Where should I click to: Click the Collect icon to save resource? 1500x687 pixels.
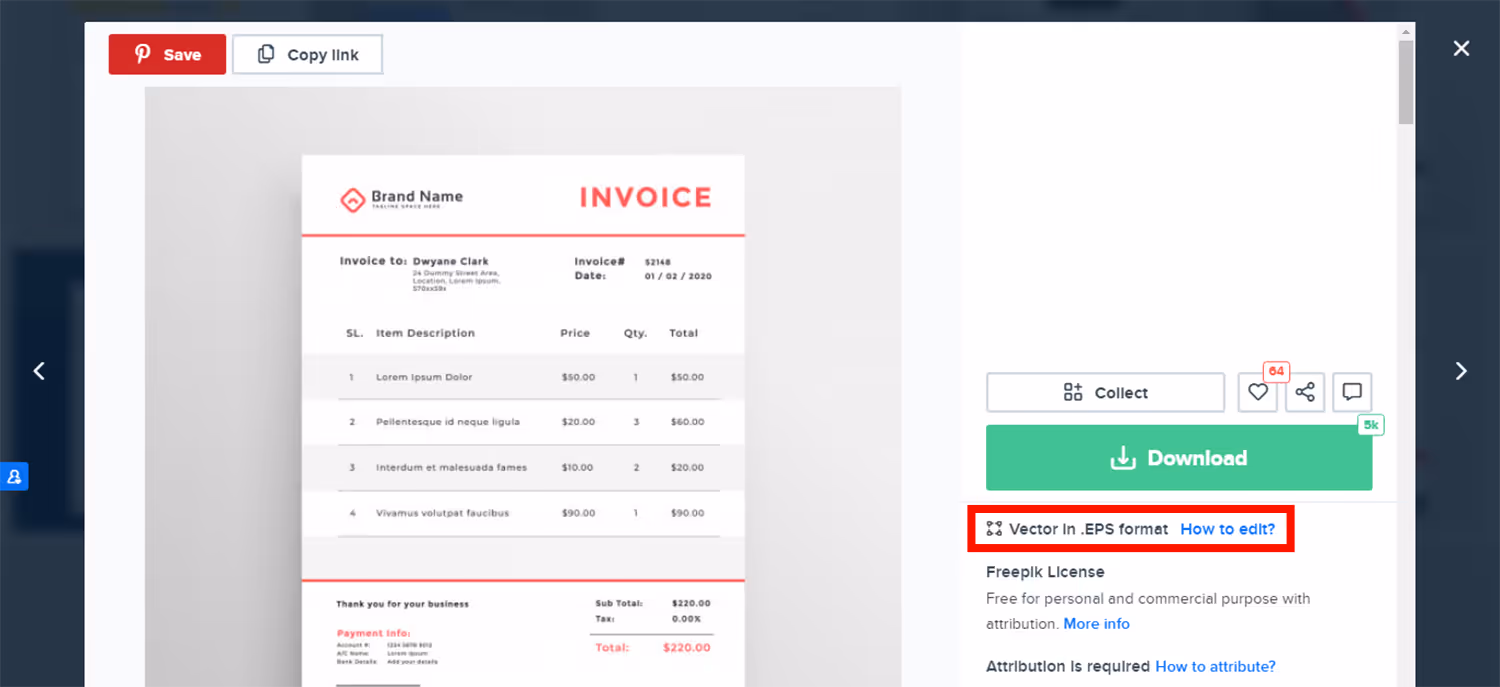coord(1073,392)
